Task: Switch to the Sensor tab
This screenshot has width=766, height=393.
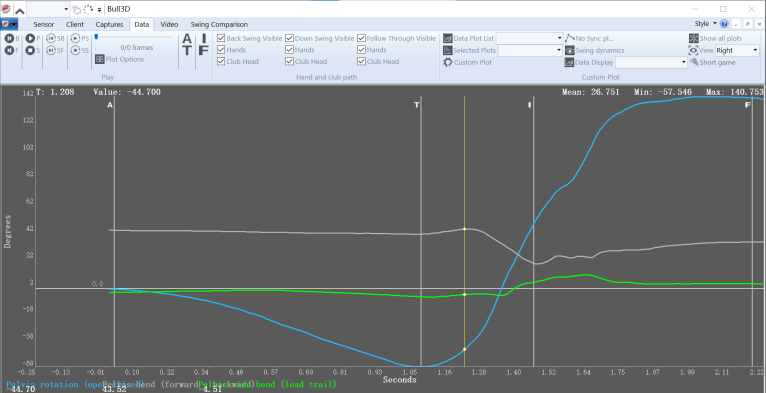Action: pos(44,24)
